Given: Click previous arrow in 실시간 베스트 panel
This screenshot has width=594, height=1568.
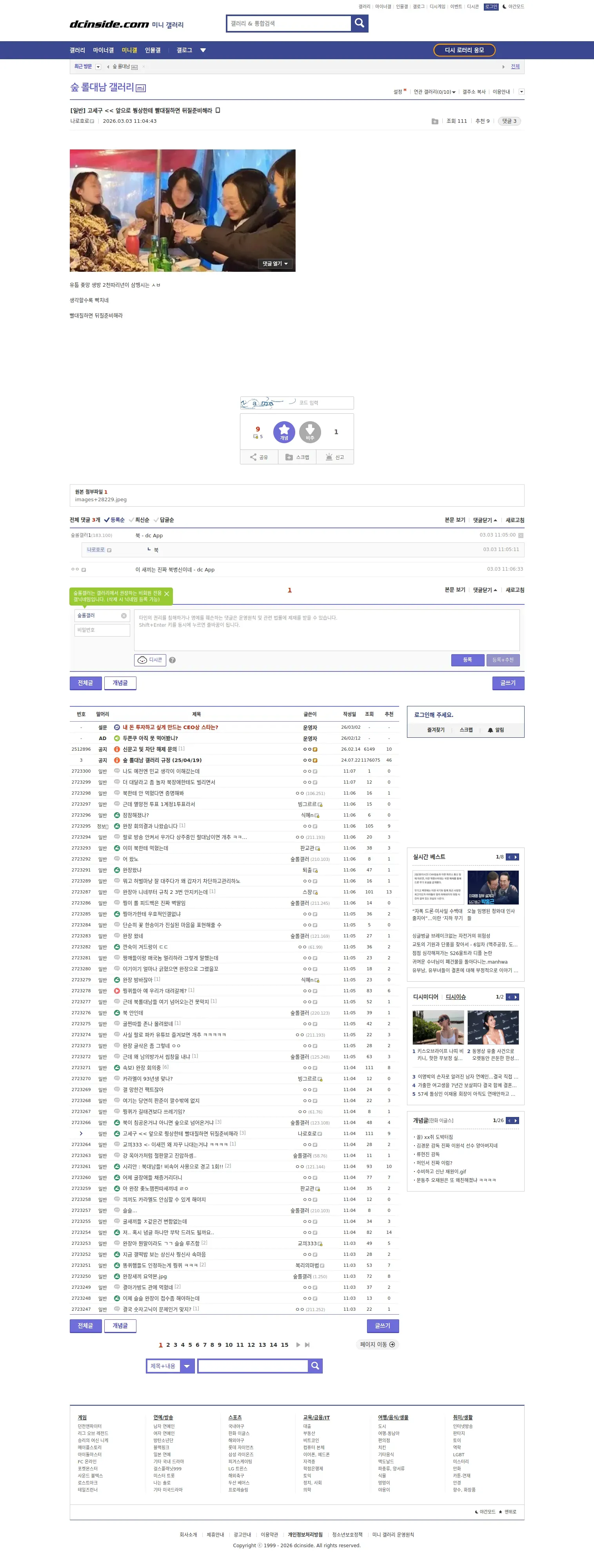Looking at the screenshot, I should pyautogui.click(x=509, y=857).
